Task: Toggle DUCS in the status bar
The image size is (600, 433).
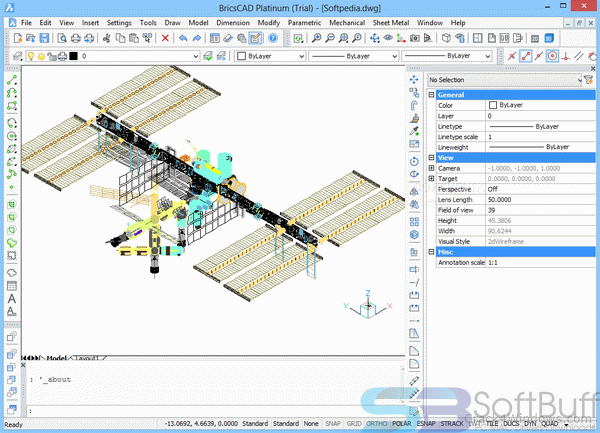Action: tap(511, 423)
